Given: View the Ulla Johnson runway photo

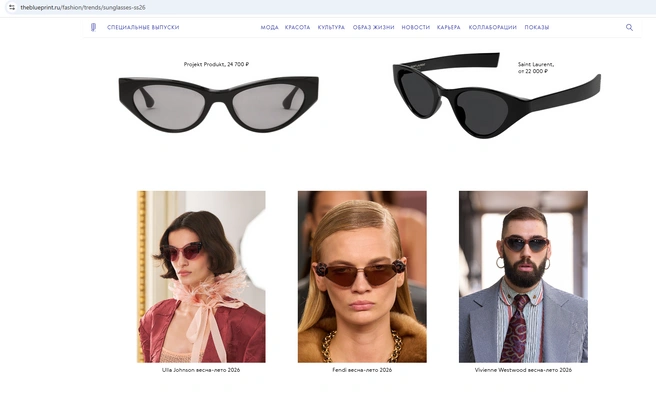Looking at the screenshot, I should point(201,276).
